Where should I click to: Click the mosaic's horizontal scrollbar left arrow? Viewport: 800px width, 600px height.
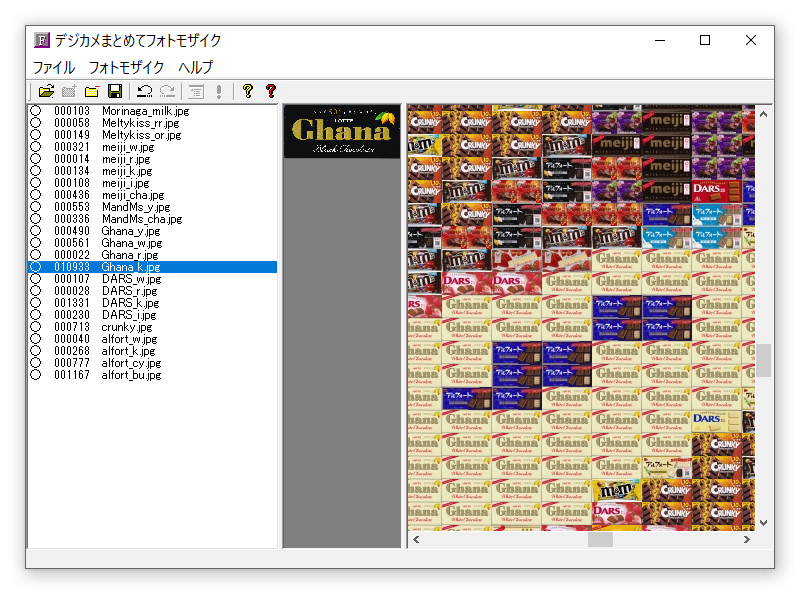click(416, 539)
